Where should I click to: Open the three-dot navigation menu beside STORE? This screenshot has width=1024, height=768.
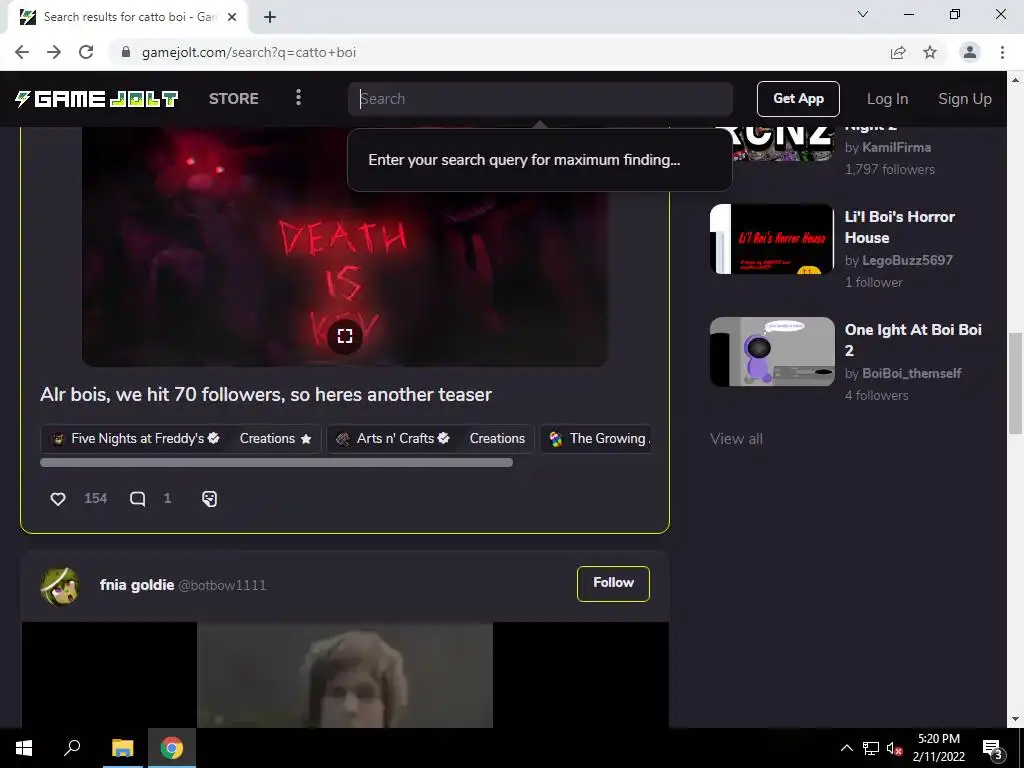[x=298, y=98]
